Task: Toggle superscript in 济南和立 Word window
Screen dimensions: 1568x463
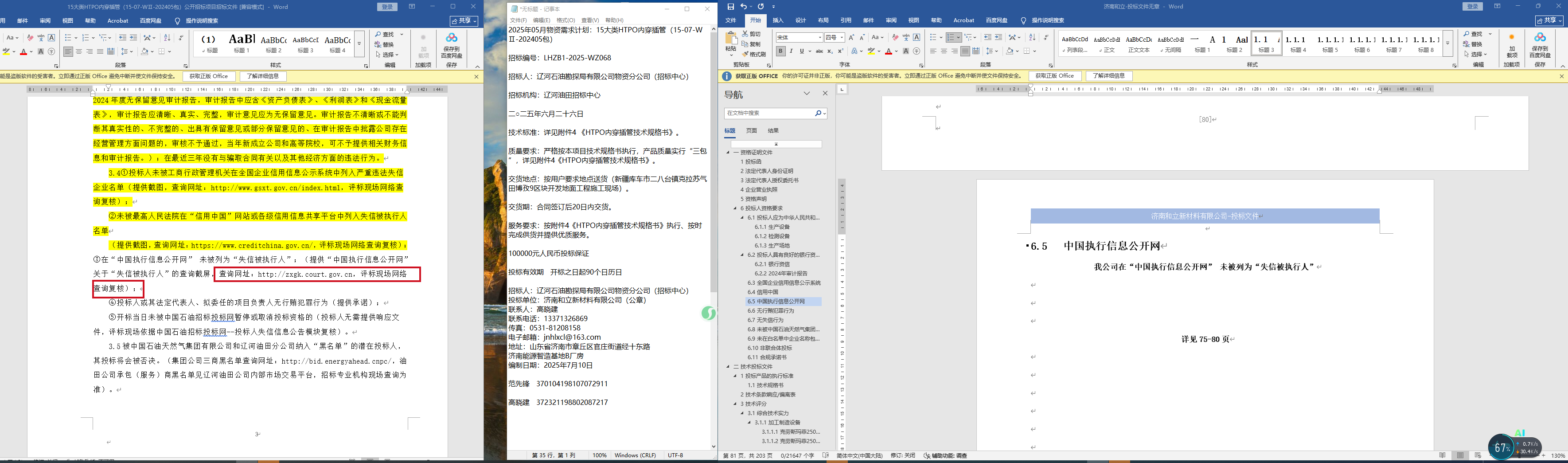Action: pos(841,51)
